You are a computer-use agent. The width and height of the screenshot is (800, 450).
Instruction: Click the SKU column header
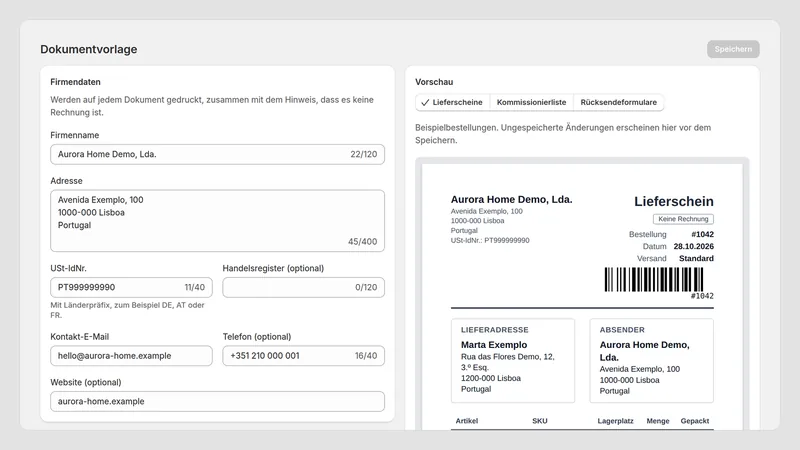pos(540,421)
